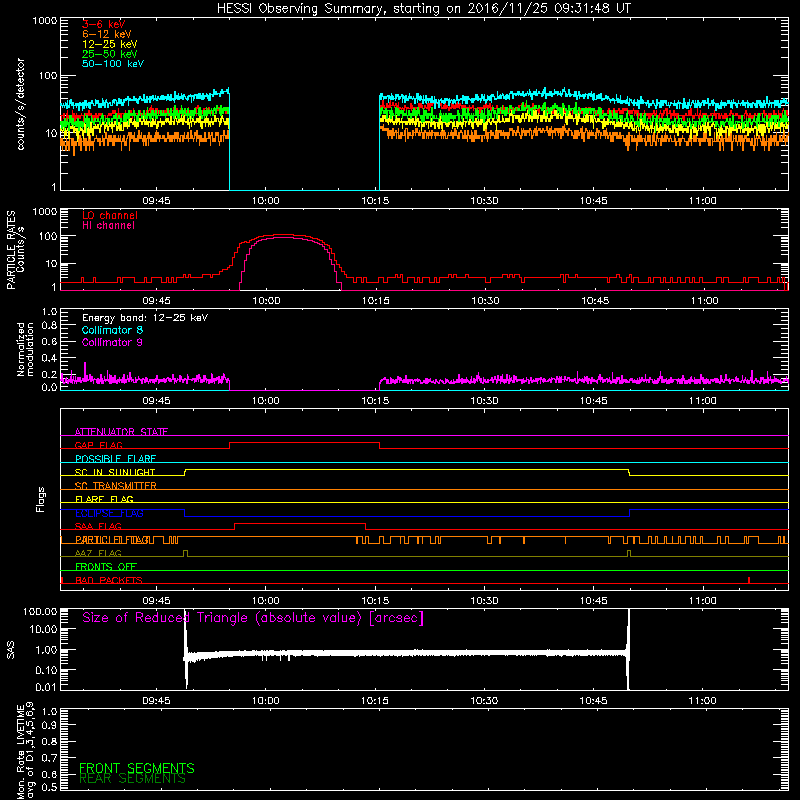This screenshot has width=800, height=800.
Task: Select the LO channel legend label
Action: (110, 215)
